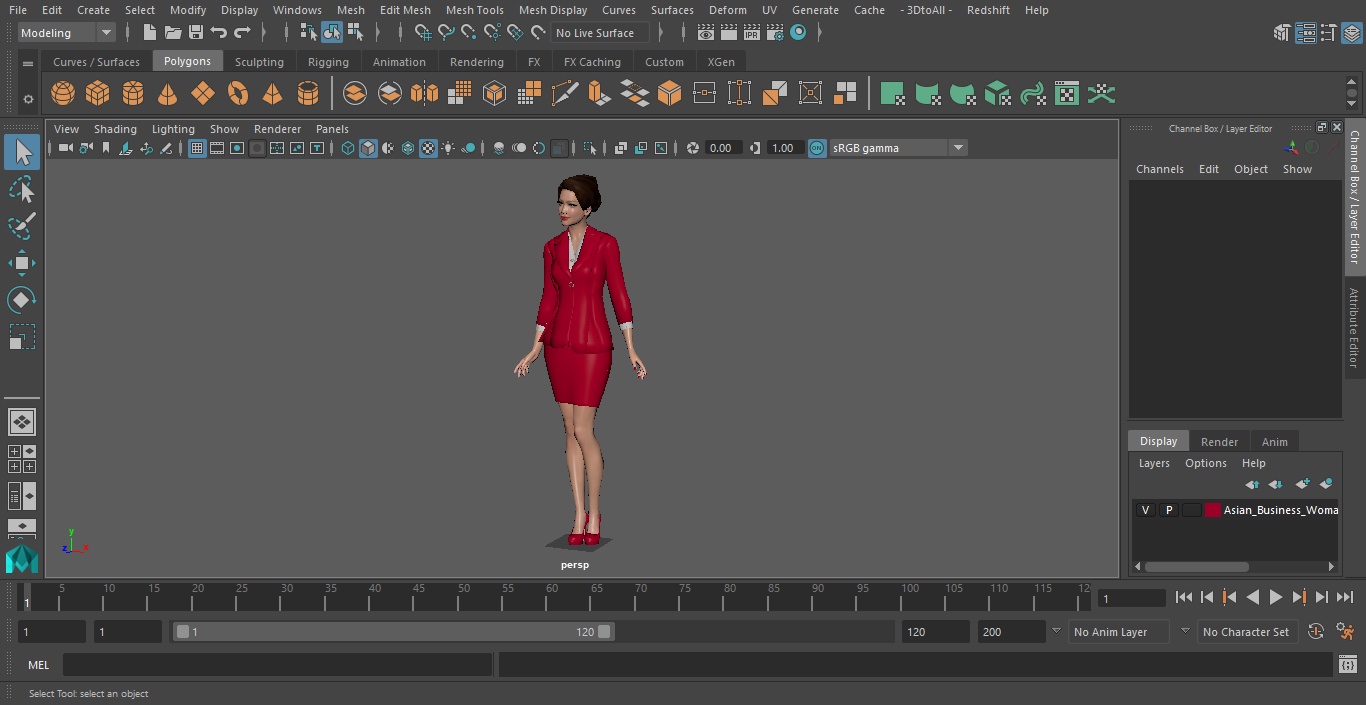Toggle the layer playback P box

tap(1168, 510)
